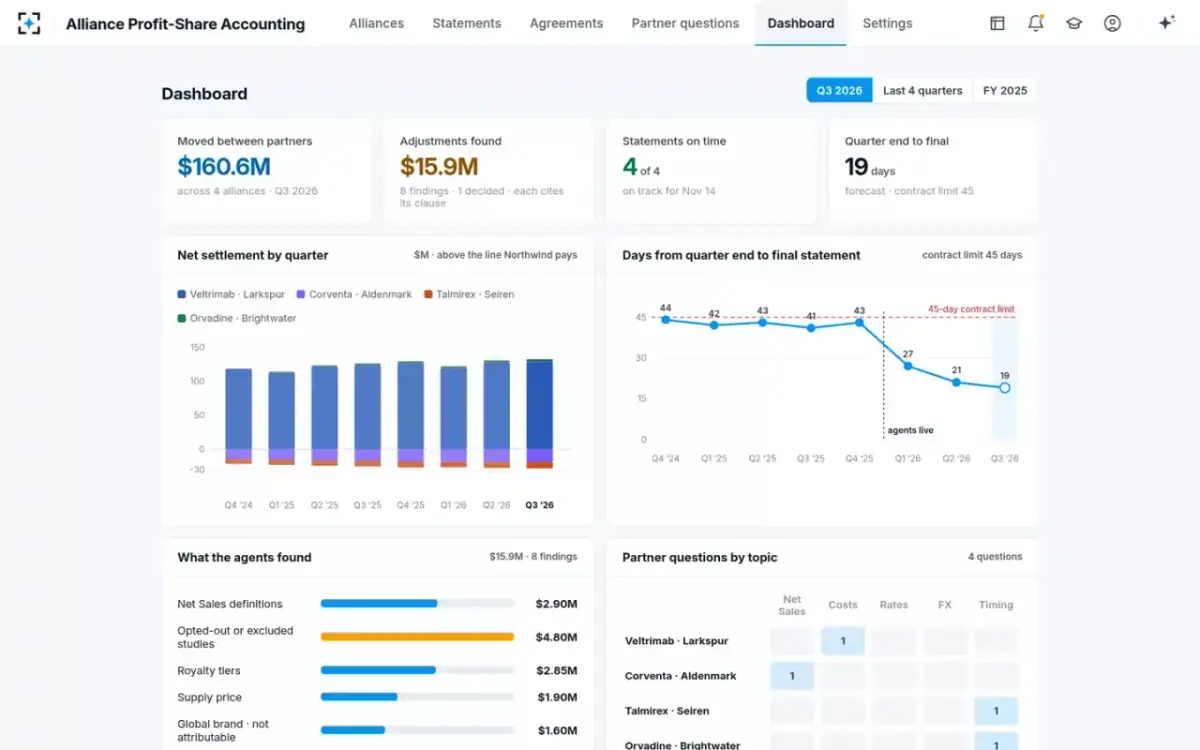The width and height of the screenshot is (1200, 750).
Task: Go to the Statements tab
Action: click(x=467, y=23)
